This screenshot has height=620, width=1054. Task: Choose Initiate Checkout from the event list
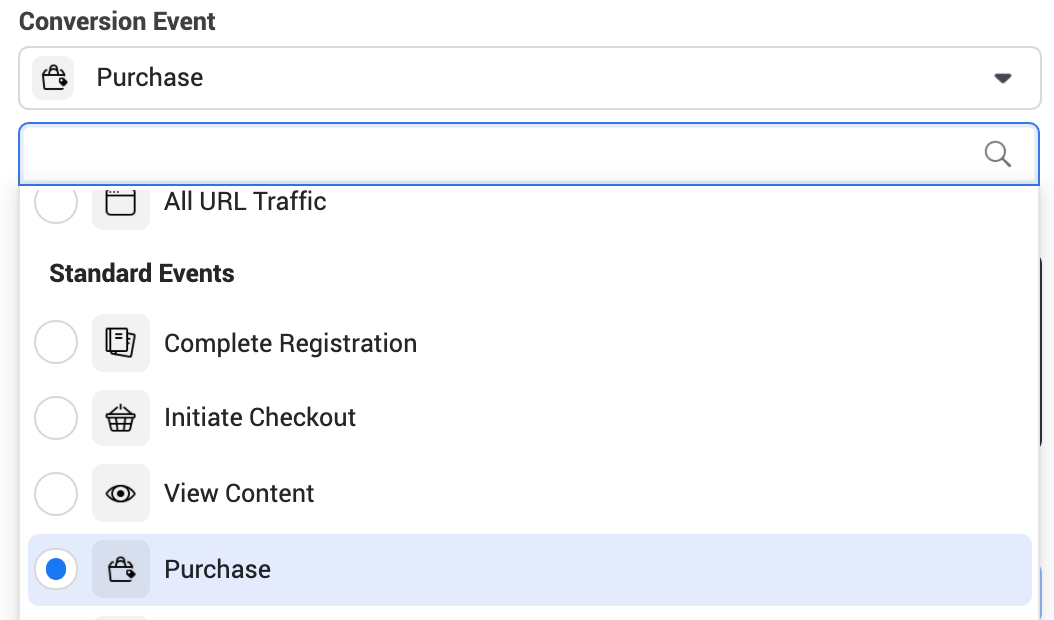[260, 418]
